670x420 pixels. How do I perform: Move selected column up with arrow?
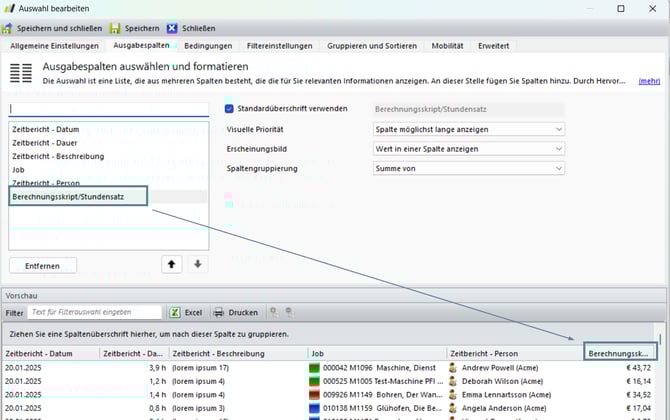point(171,264)
